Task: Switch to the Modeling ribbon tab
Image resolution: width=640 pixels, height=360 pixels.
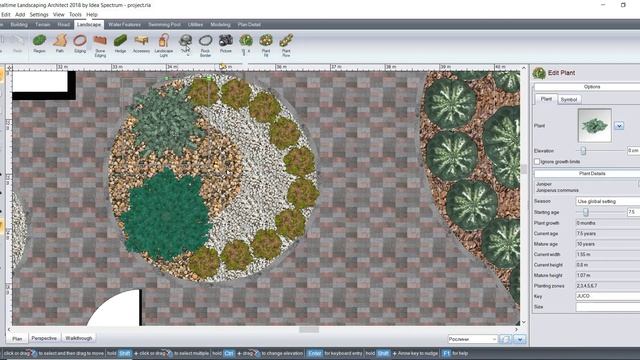Action: pos(220,24)
